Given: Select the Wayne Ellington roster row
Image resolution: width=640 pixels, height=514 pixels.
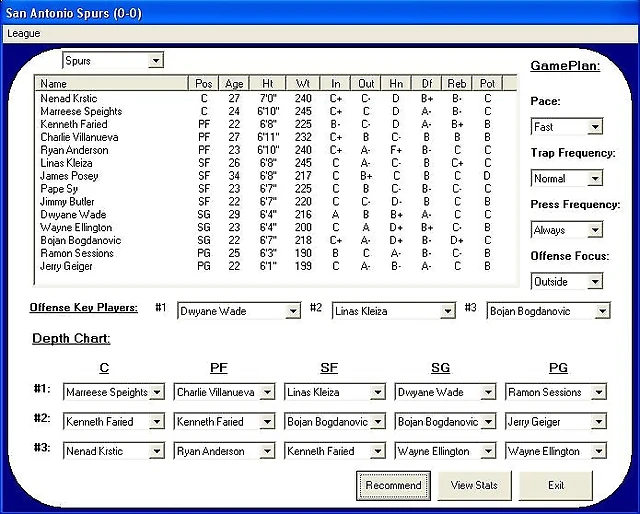Looking at the screenshot, I should click(276, 227).
